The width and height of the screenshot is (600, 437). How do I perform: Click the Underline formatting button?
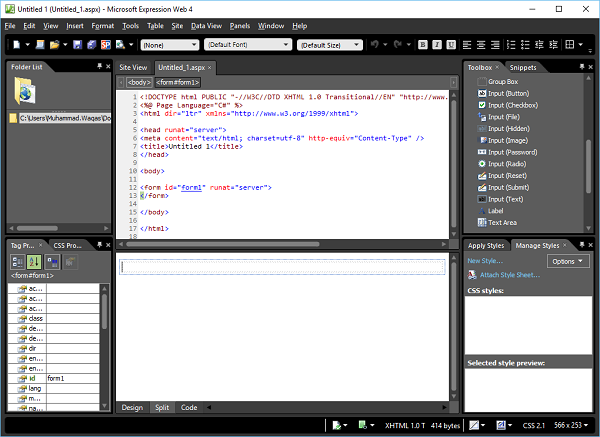(x=451, y=44)
